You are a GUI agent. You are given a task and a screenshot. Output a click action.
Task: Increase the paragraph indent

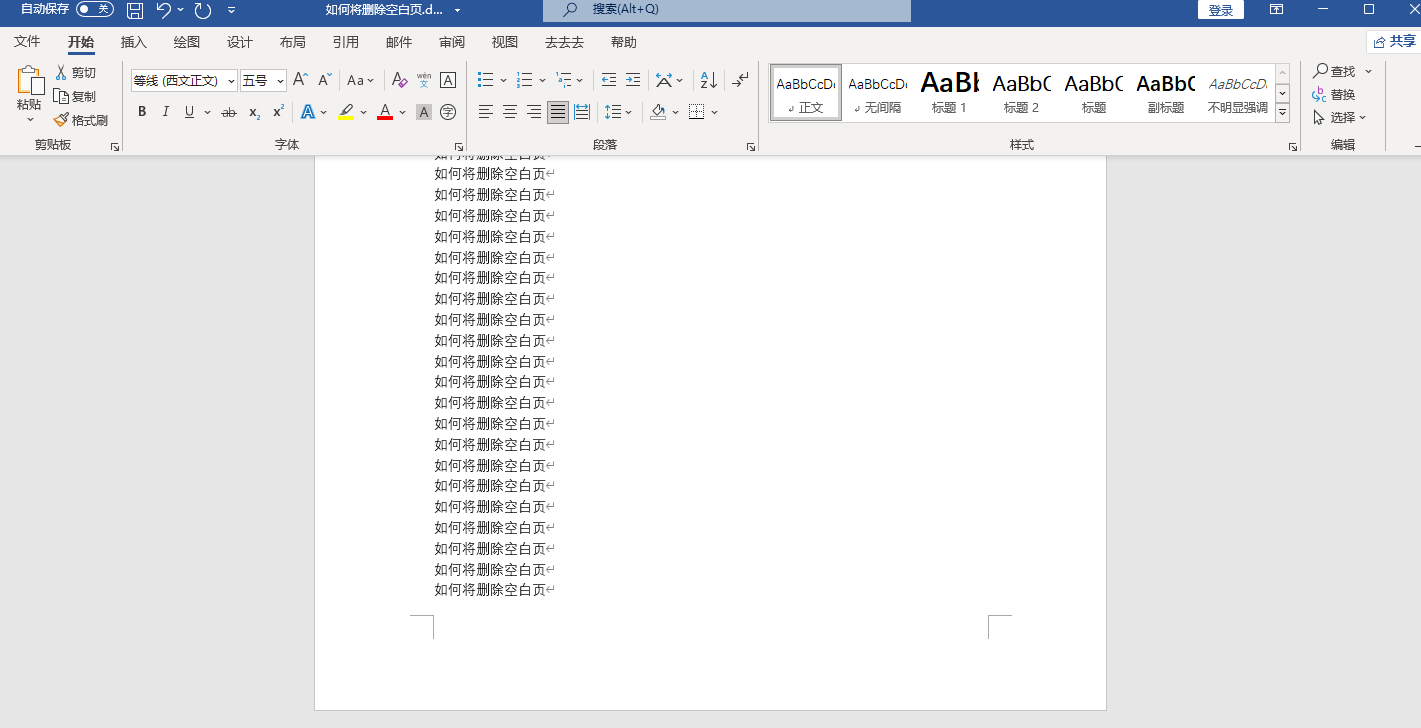tap(633, 80)
